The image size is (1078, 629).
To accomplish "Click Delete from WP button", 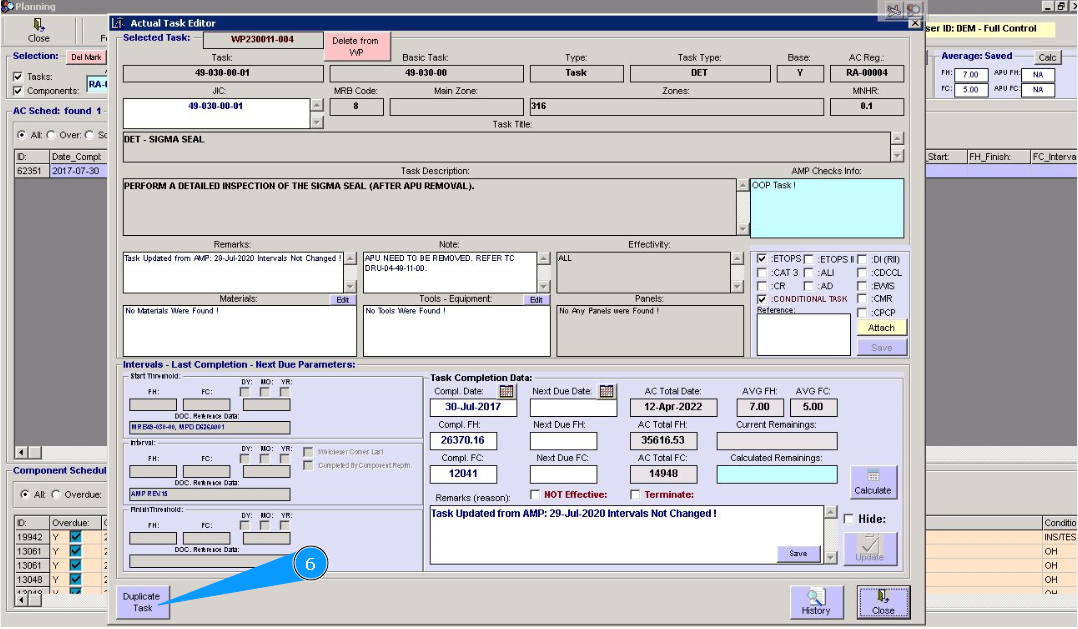I will [356, 46].
